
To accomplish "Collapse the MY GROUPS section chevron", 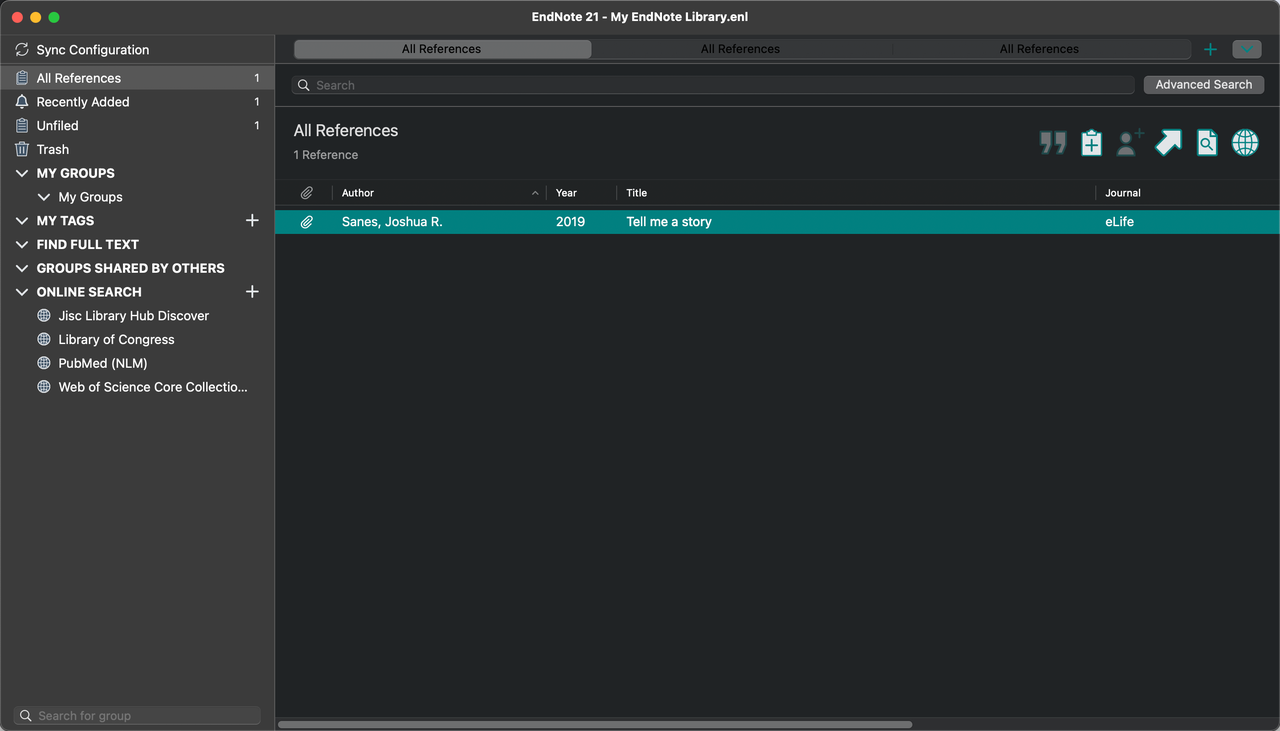I will click(x=22, y=173).
